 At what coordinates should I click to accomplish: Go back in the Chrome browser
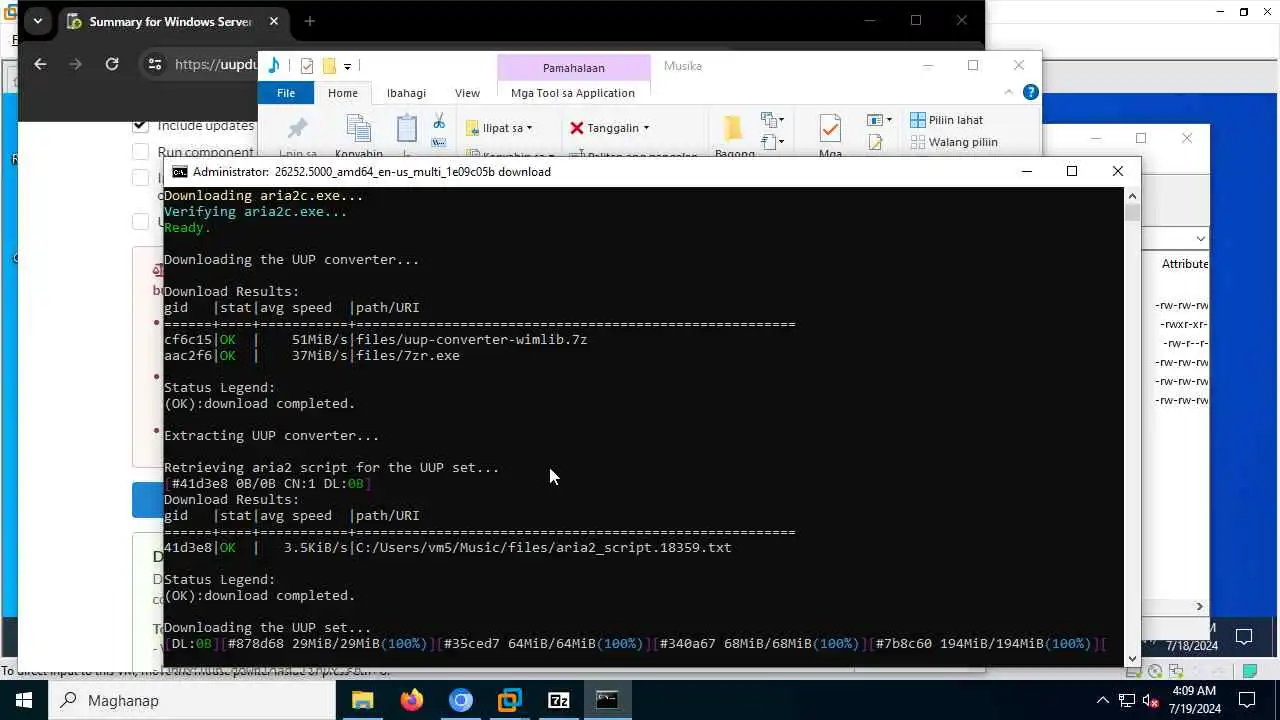tap(40, 64)
